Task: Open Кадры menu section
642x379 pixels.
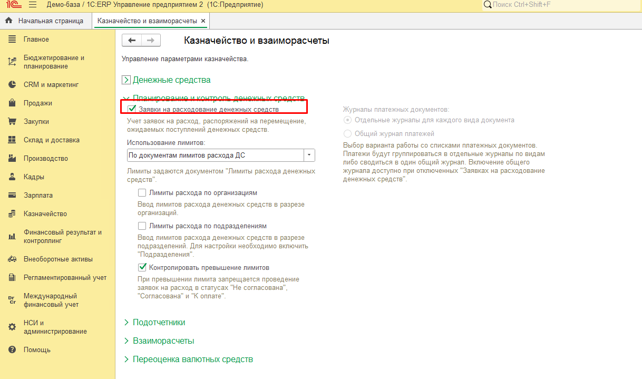Action: [x=34, y=176]
